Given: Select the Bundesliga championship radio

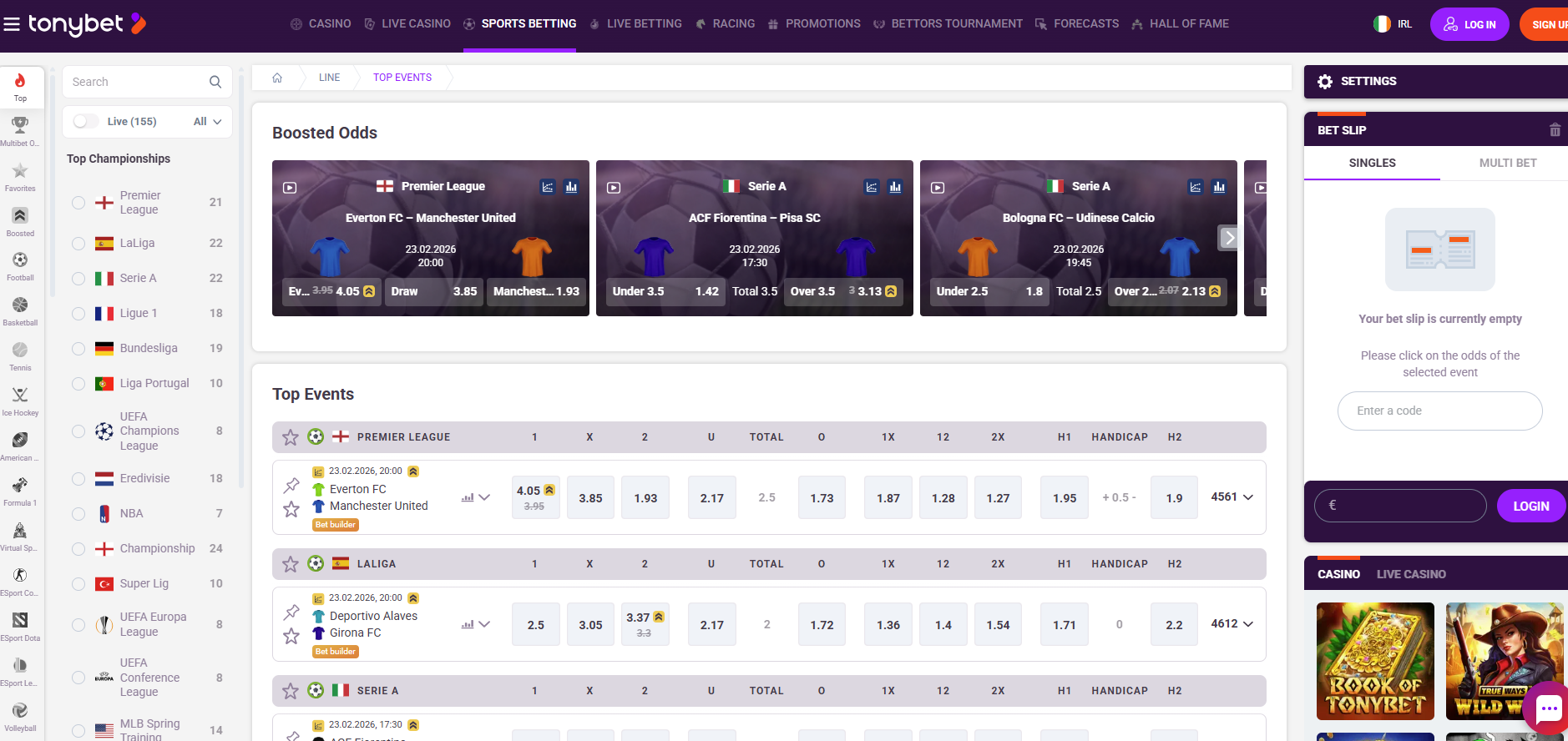Looking at the screenshot, I should pyautogui.click(x=78, y=349).
